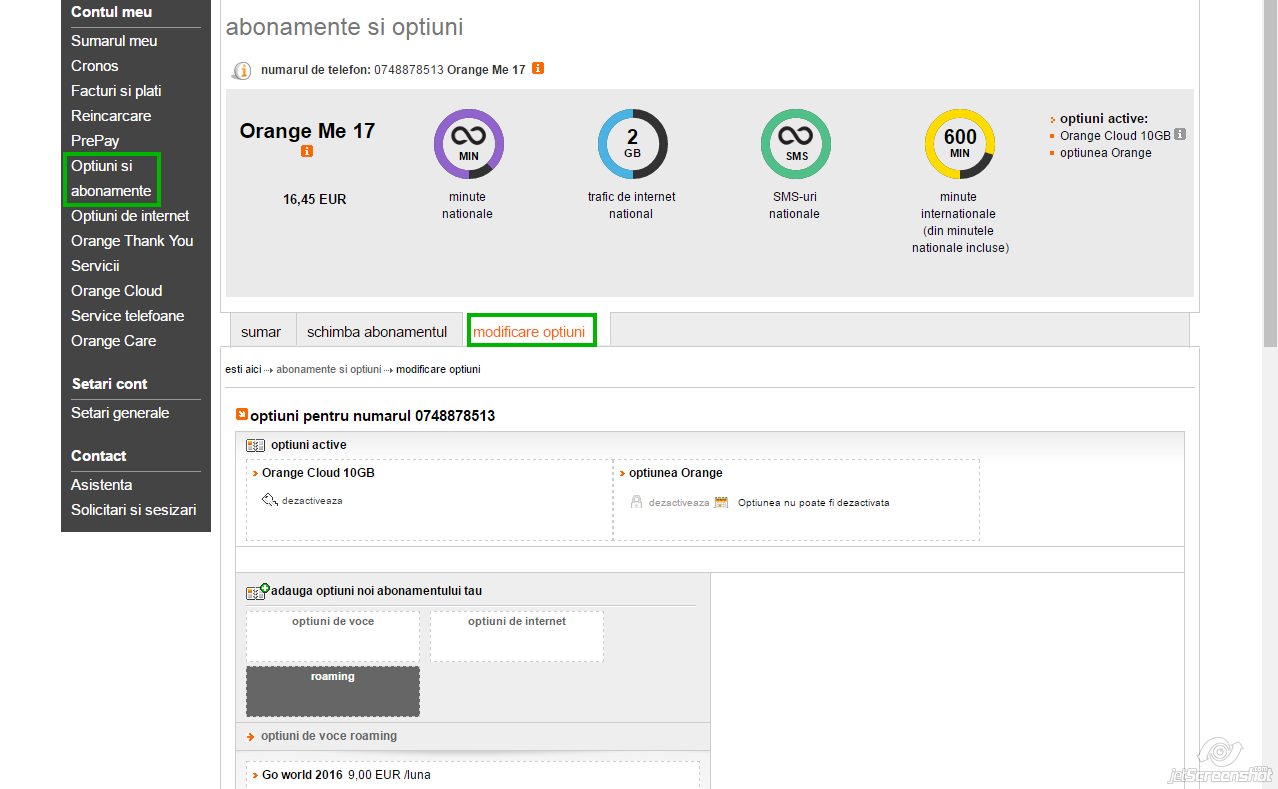Click the add-options icon beside 'adauga optiuni noi'

tap(258, 592)
